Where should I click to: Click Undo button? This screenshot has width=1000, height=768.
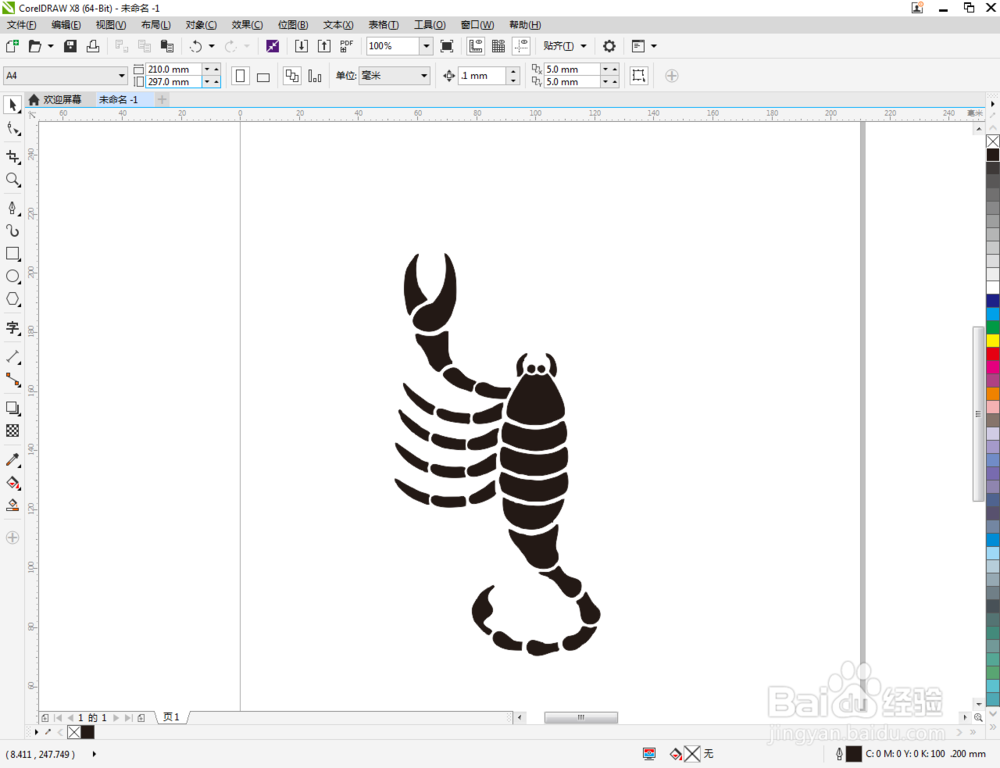(x=196, y=46)
